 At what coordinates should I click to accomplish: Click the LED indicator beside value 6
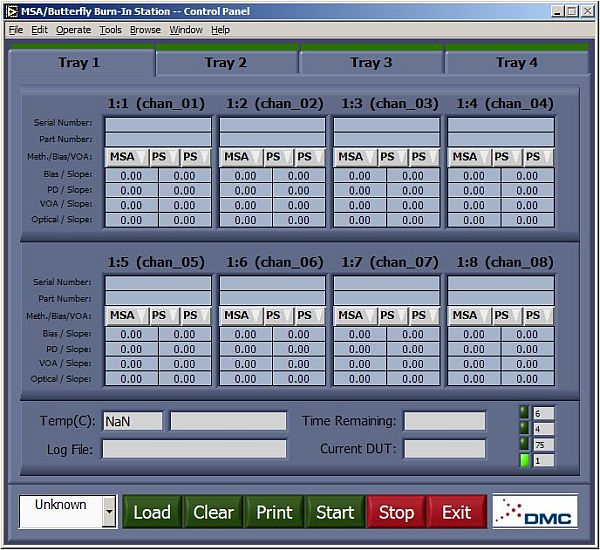pyautogui.click(x=524, y=413)
